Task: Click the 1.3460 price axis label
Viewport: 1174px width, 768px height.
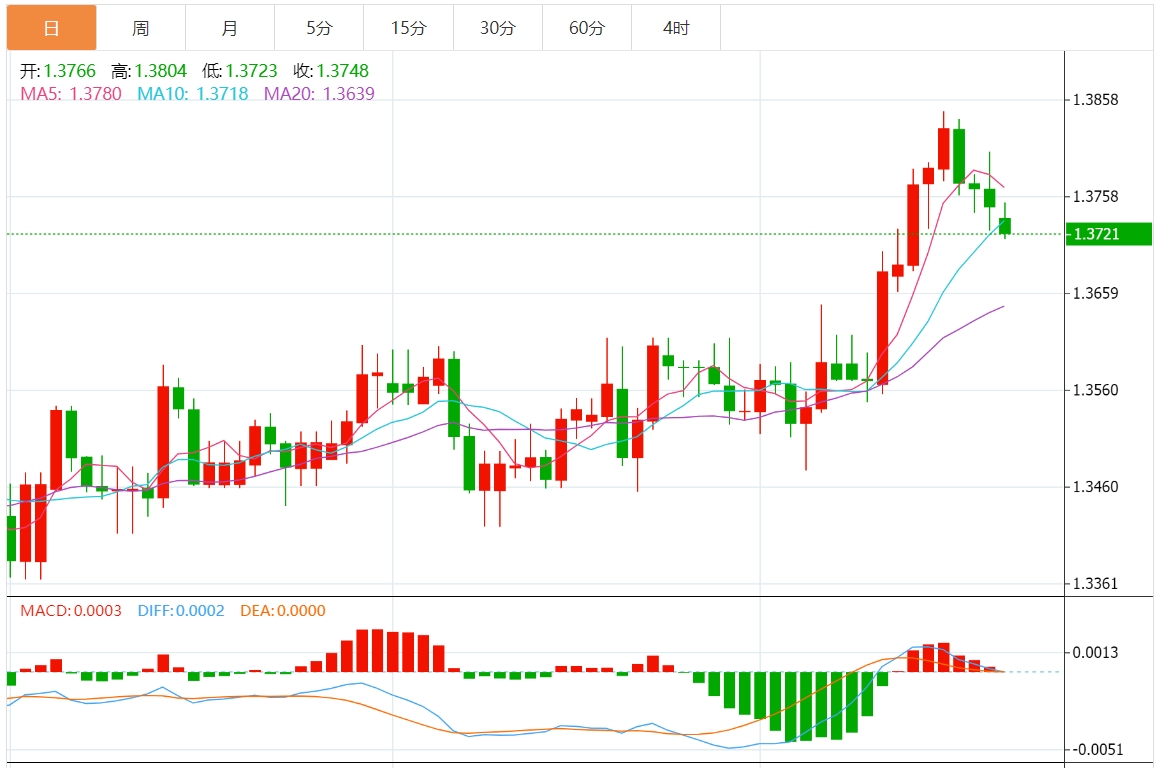Action: [x=1095, y=487]
